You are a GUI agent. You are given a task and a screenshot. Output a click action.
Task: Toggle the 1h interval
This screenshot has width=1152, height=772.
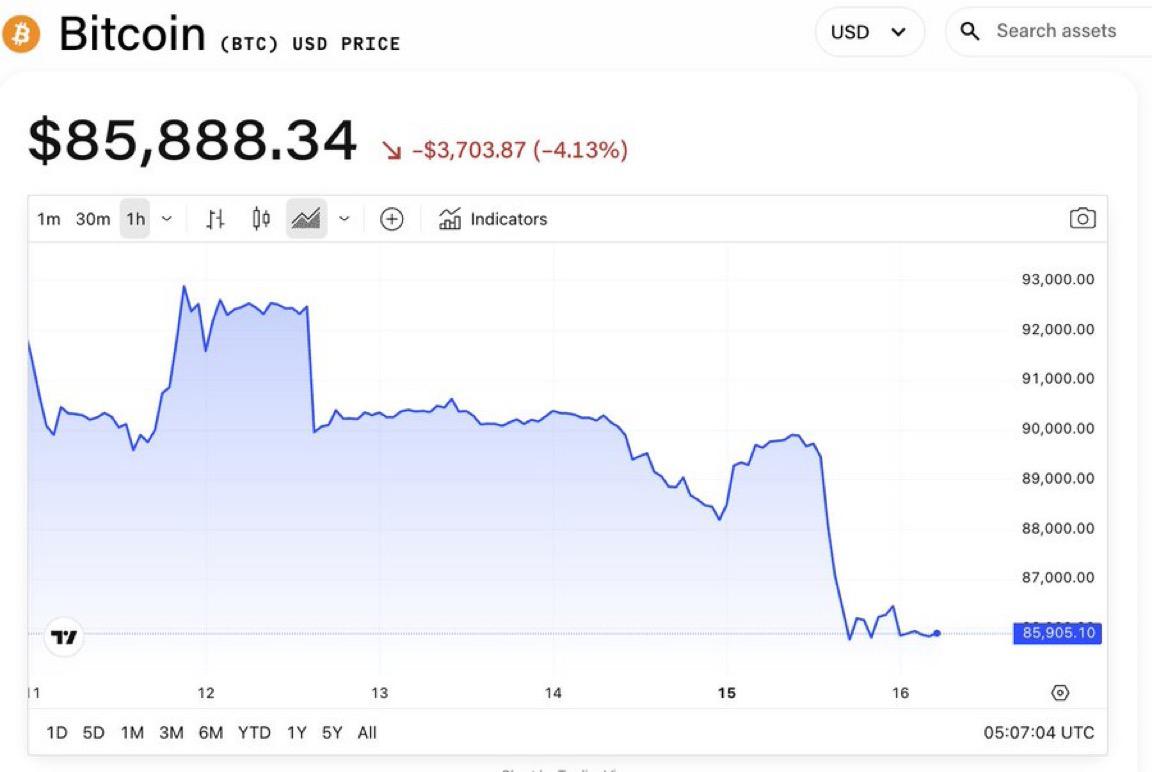pos(136,219)
